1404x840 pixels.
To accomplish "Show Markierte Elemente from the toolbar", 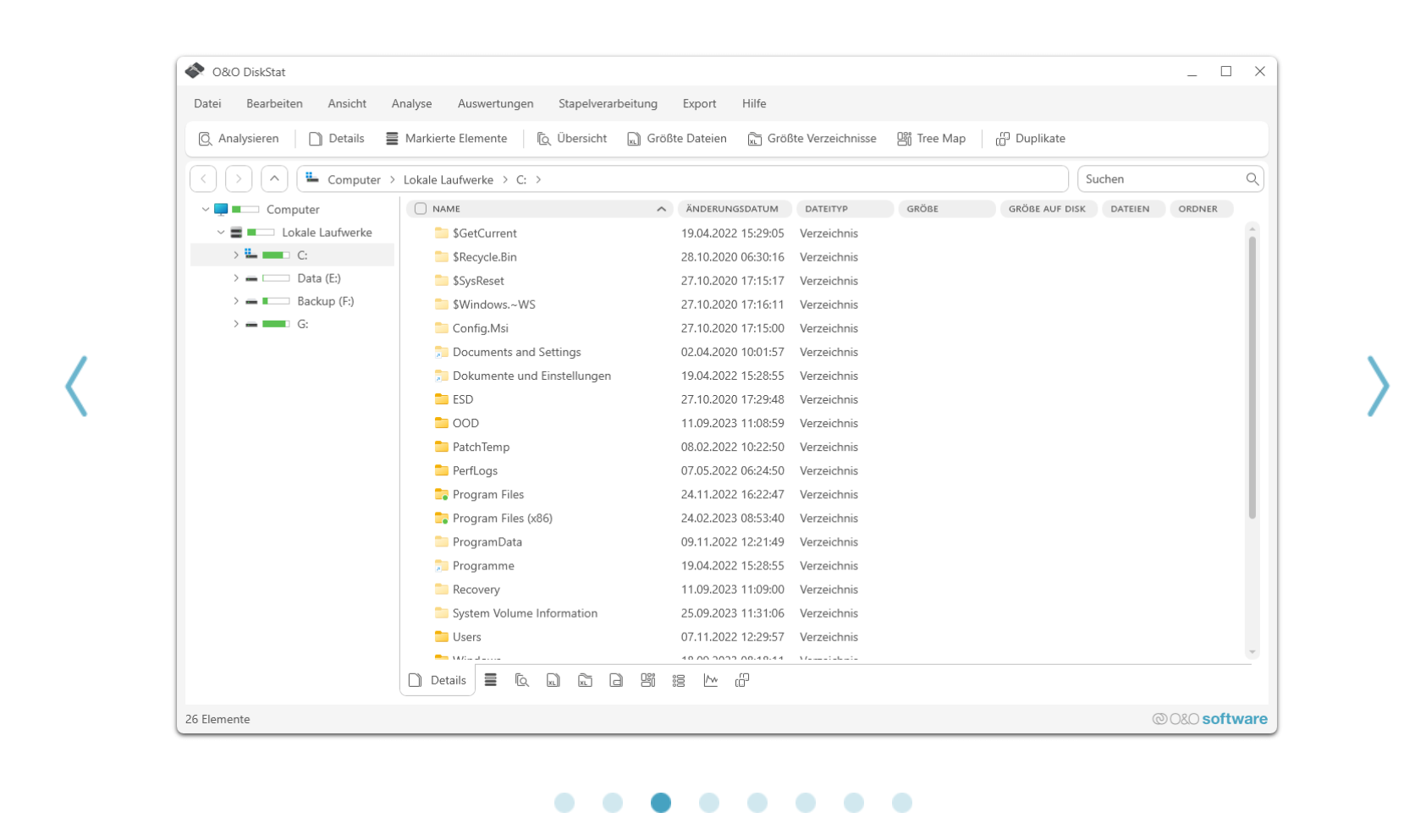I will point(446,139).
